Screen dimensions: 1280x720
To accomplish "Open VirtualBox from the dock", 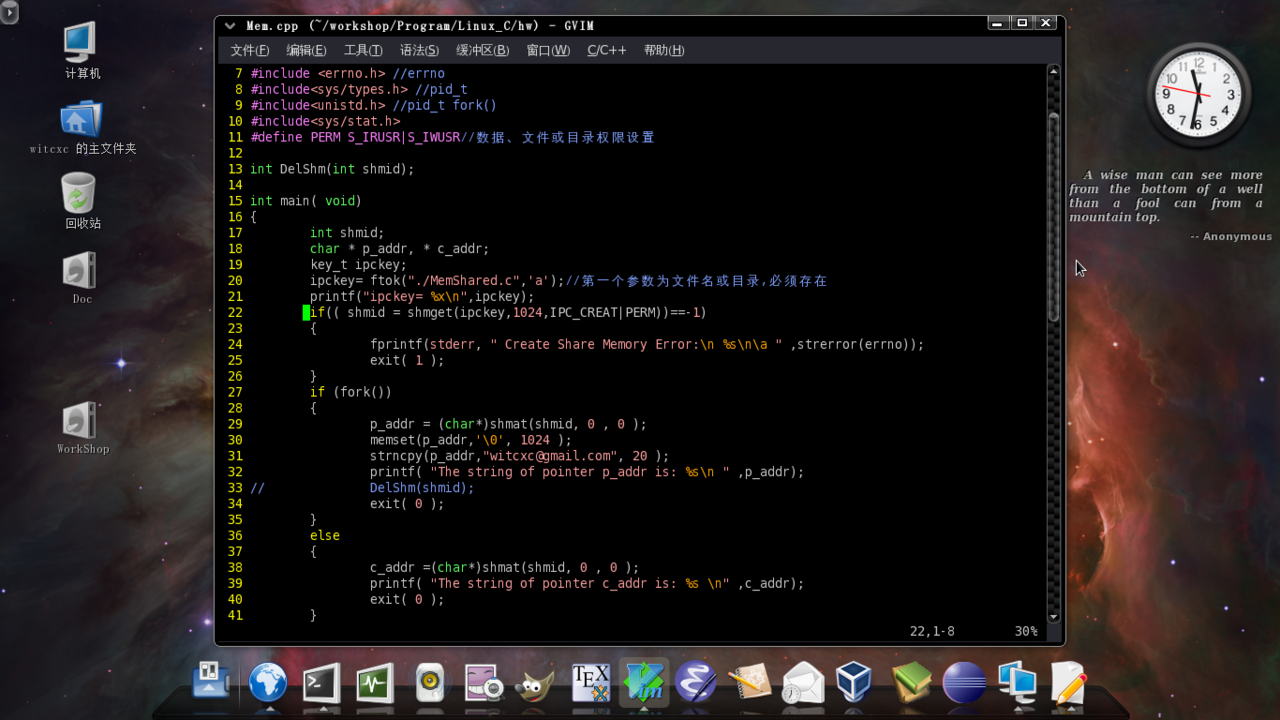I will 855,684.
